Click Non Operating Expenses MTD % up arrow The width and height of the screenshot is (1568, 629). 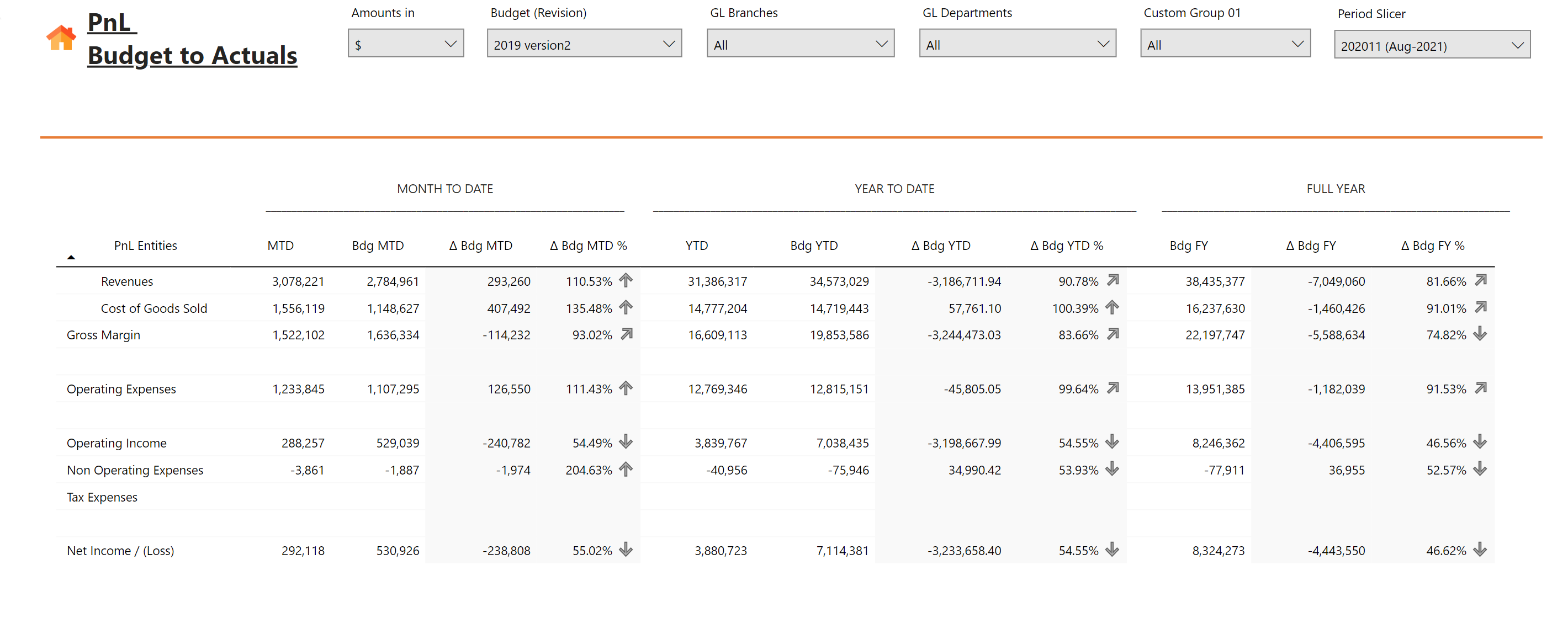[626, 469]
